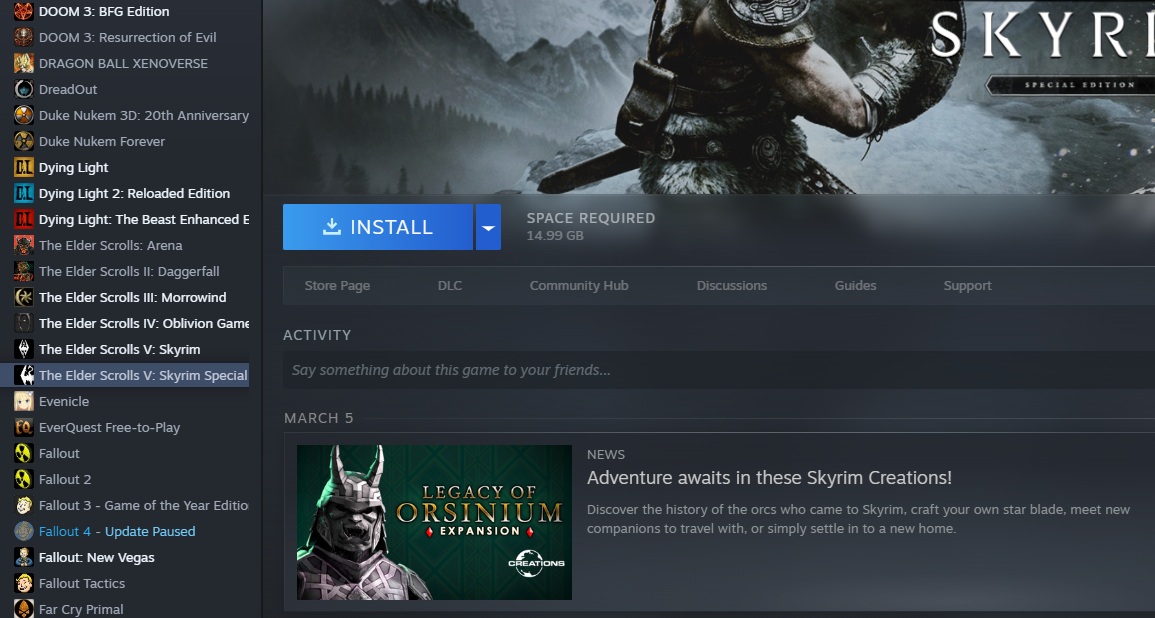The image size is (1155, 618).
Task: Select 'The Elder Scrolls: Arena' in library
Action: 110,245
